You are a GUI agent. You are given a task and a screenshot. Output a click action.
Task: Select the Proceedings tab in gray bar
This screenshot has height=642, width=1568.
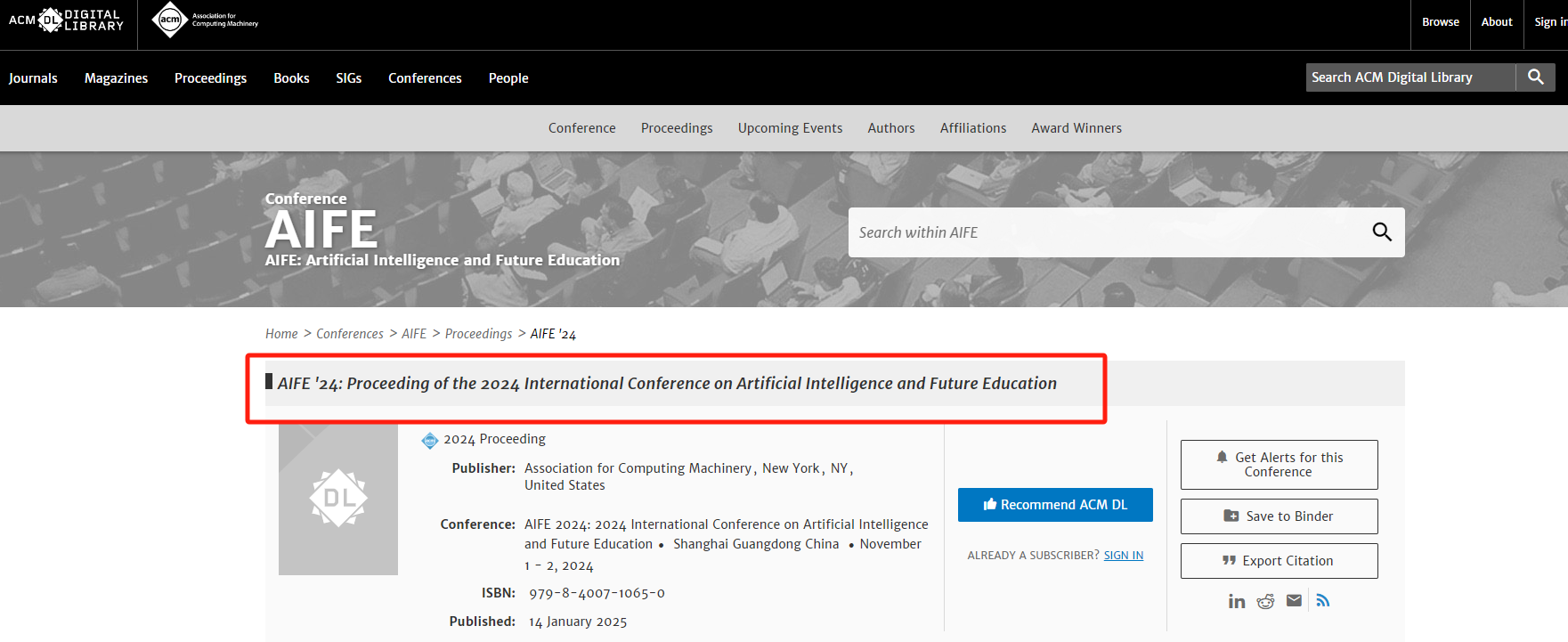[677, 128]
